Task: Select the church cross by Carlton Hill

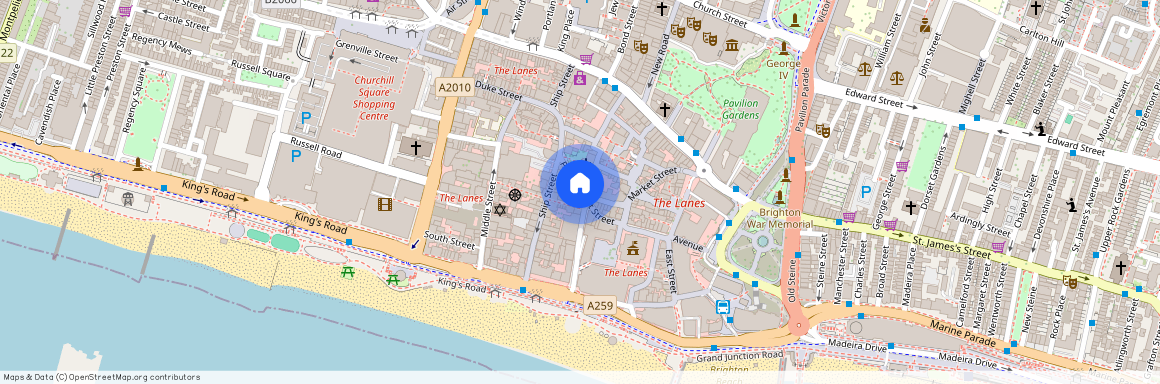Action: 1036,8
